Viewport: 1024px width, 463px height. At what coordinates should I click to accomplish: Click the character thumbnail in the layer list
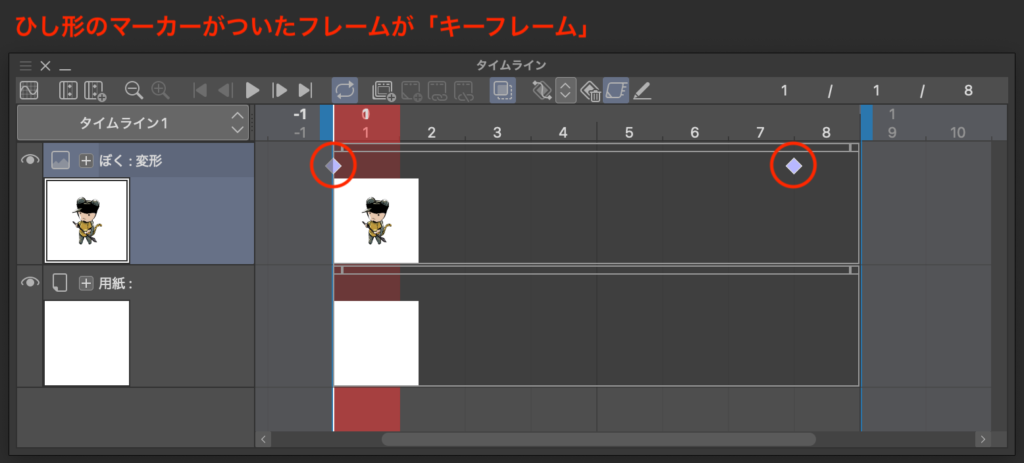87,221
